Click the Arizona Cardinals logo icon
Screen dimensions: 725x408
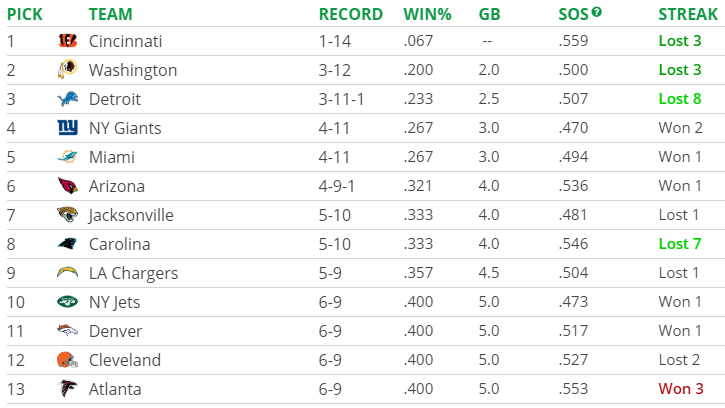tap(68, 185)
